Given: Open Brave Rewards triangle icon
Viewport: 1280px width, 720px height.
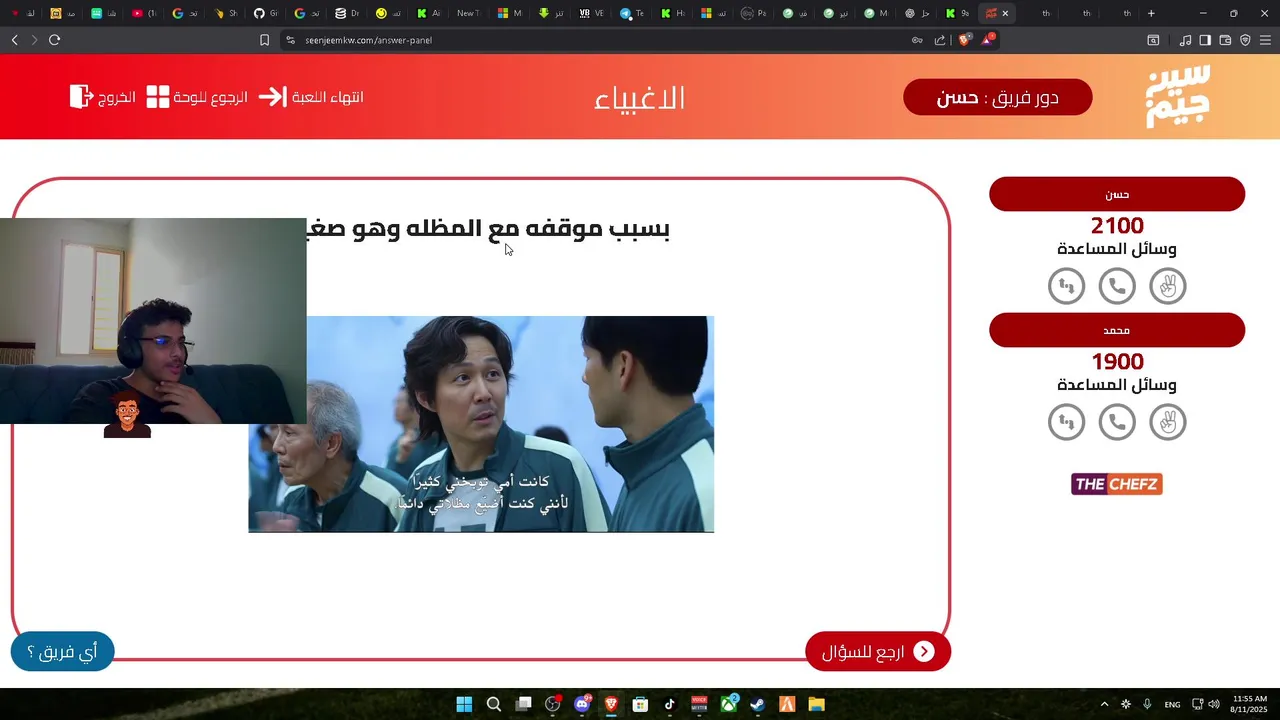Looking at the screenshot, I should tap(988, 40).
